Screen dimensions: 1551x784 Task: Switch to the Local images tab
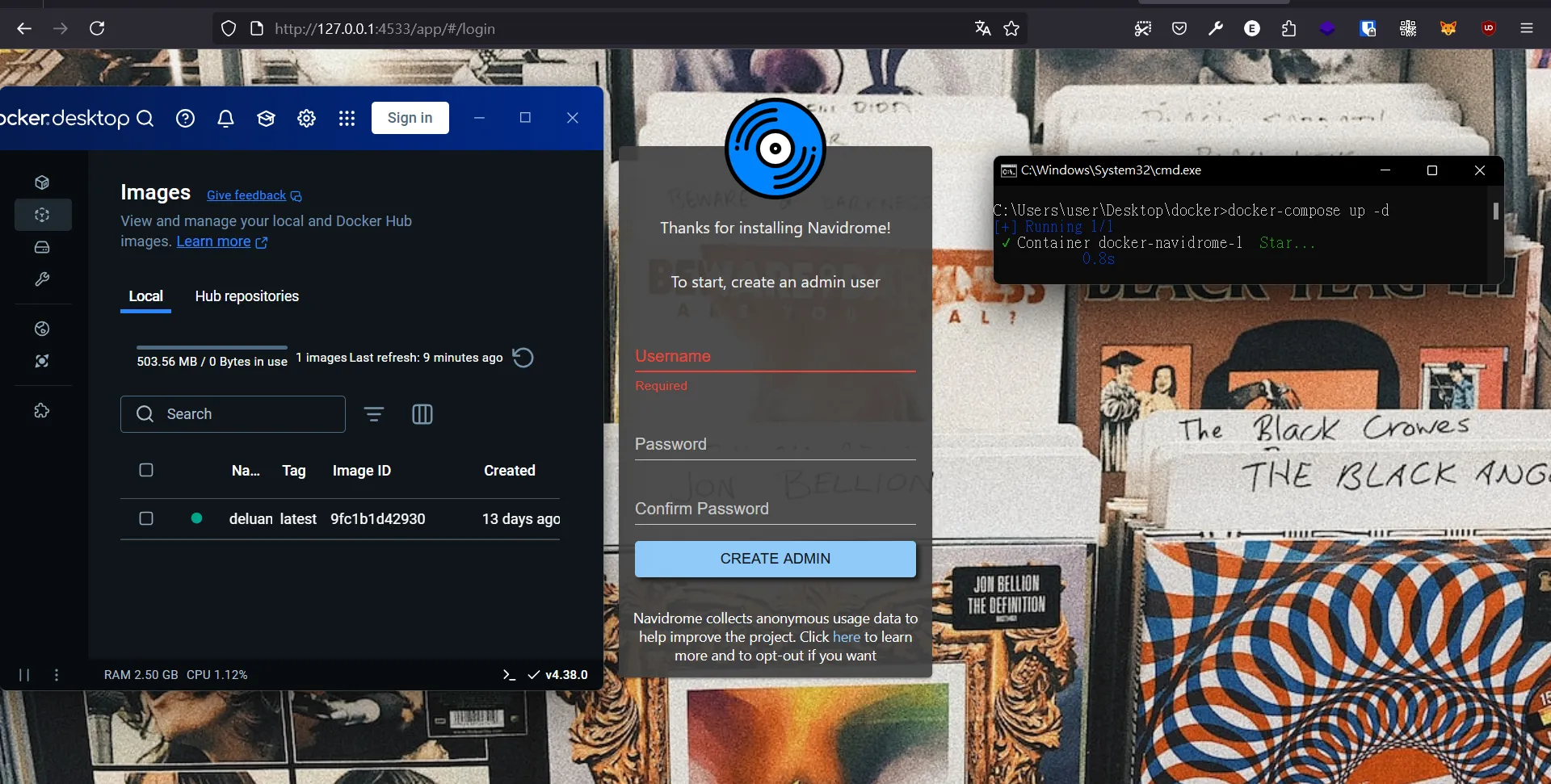click(145, 296)
